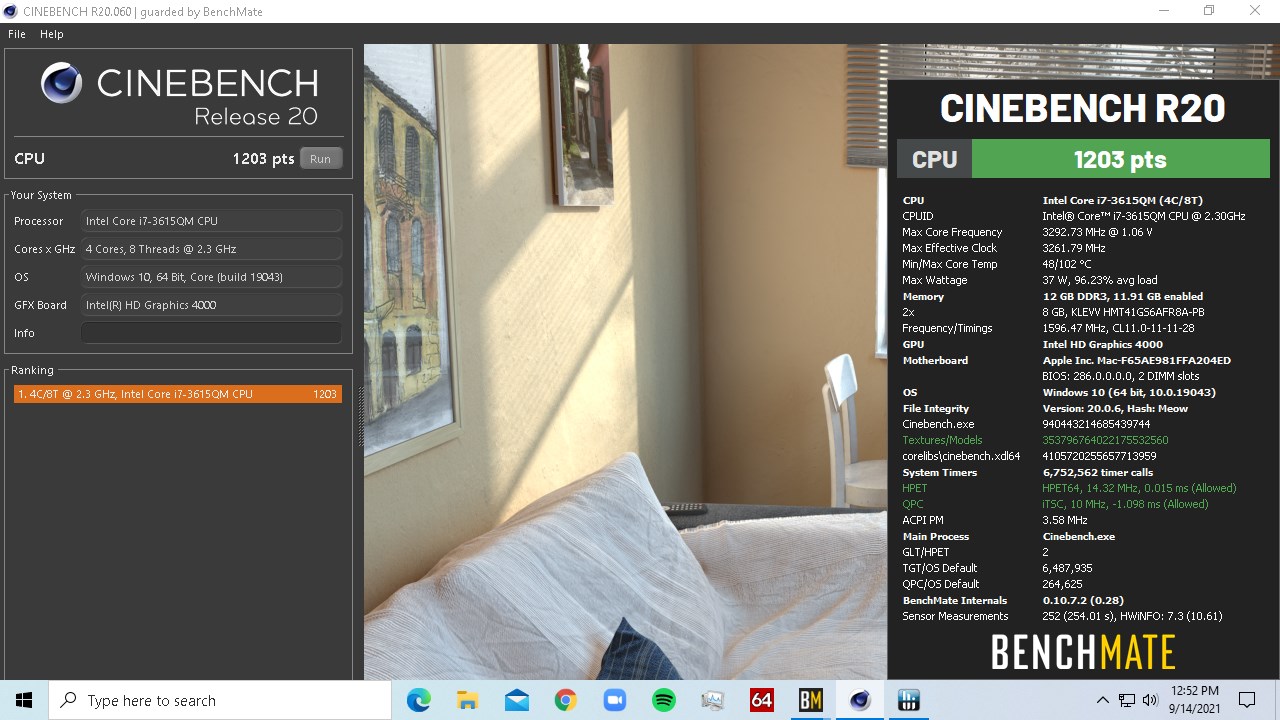Select ranking entry Intel Core i7-3615QM
Image resolution: width=1280 pixels, height=720 pixels.
177,394
